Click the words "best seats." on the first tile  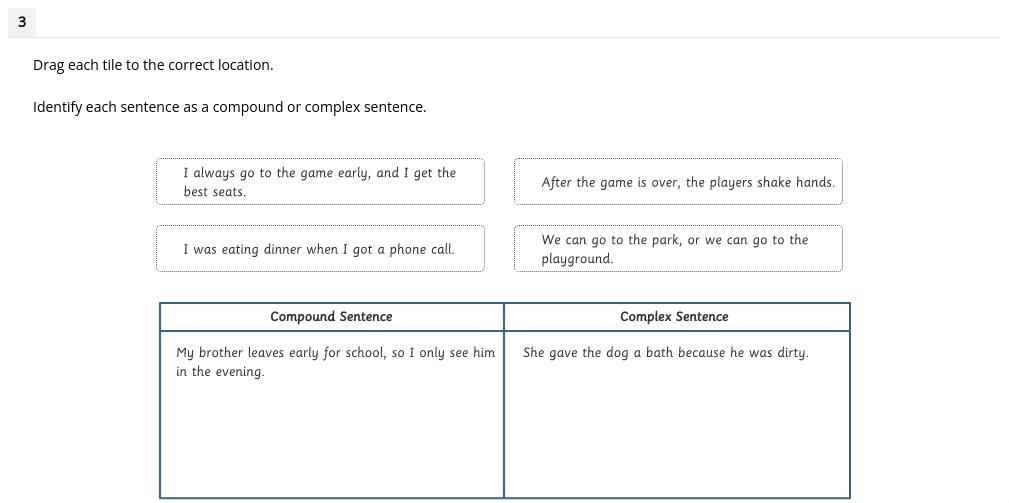[214, 192]
